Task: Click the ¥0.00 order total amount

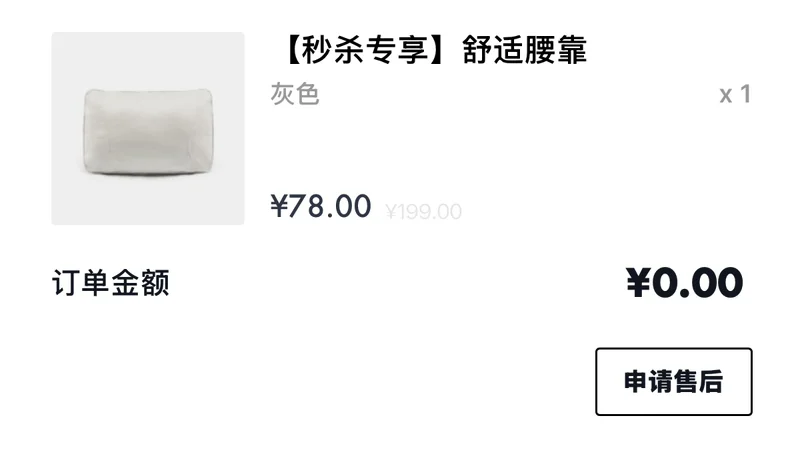Action: click(684, 282)
